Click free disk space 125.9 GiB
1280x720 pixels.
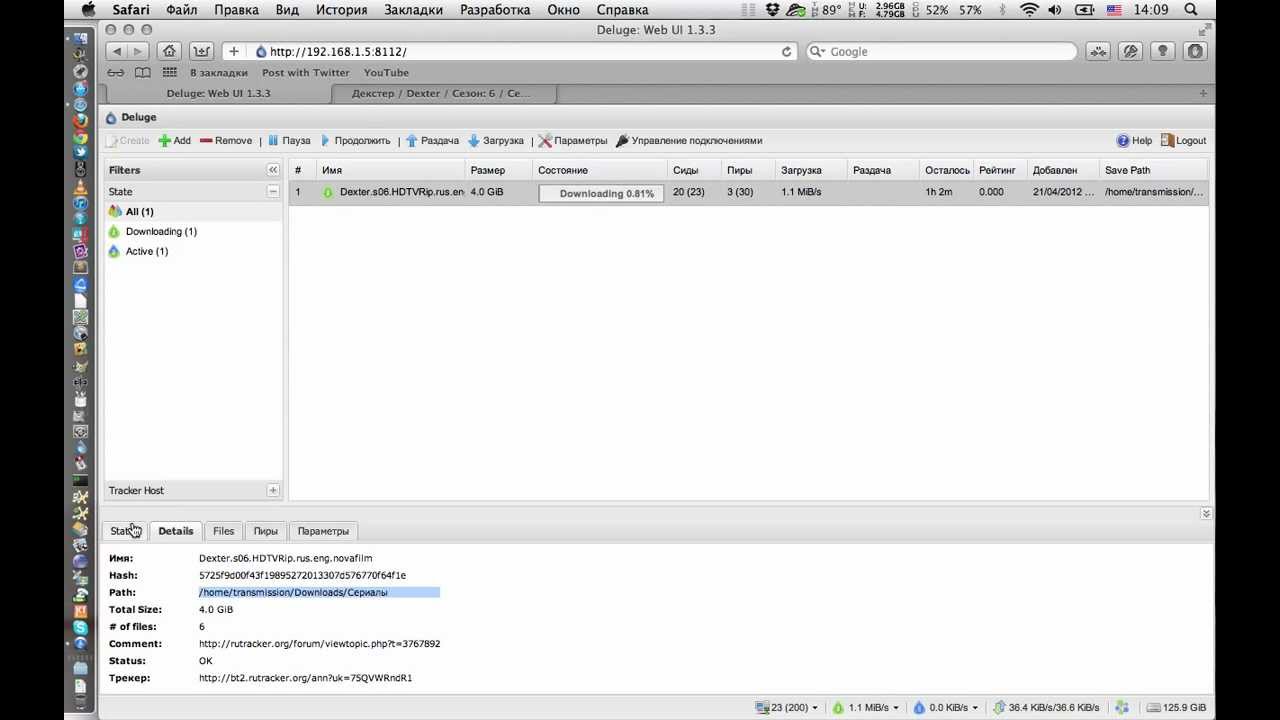(1176, 707)
